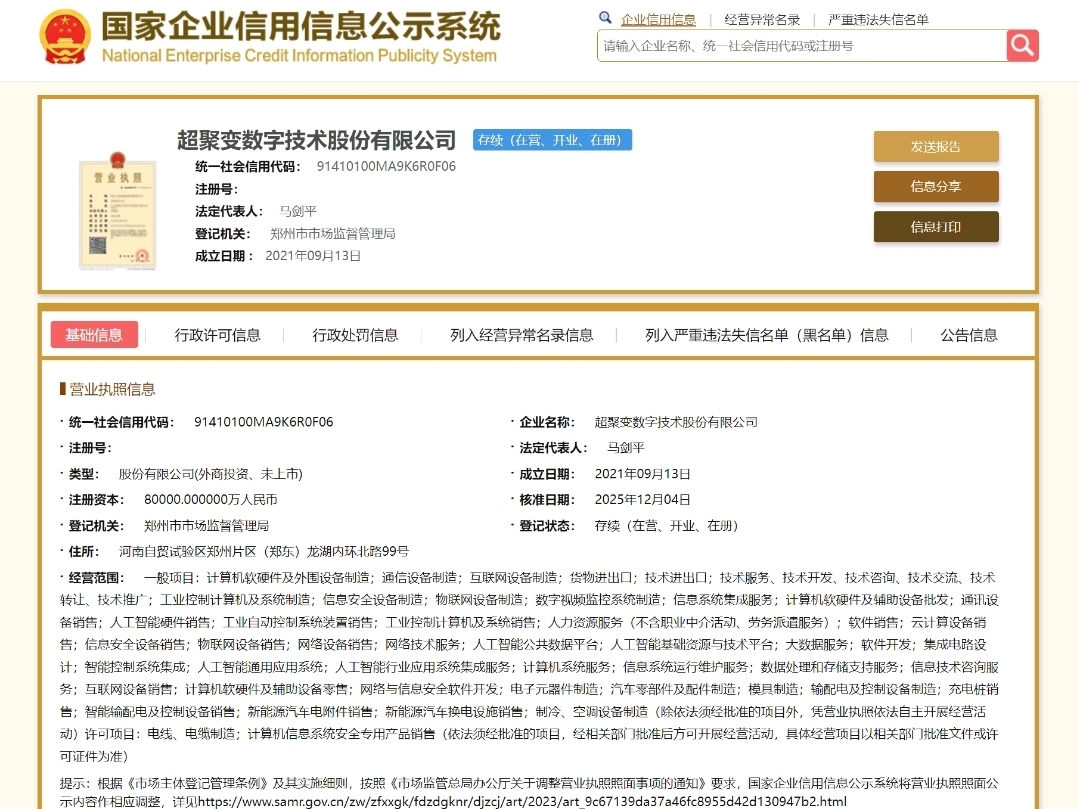Open the samr.gov.cn notice URL link
The image size is (1079, 809).
(x=522, y=801)
